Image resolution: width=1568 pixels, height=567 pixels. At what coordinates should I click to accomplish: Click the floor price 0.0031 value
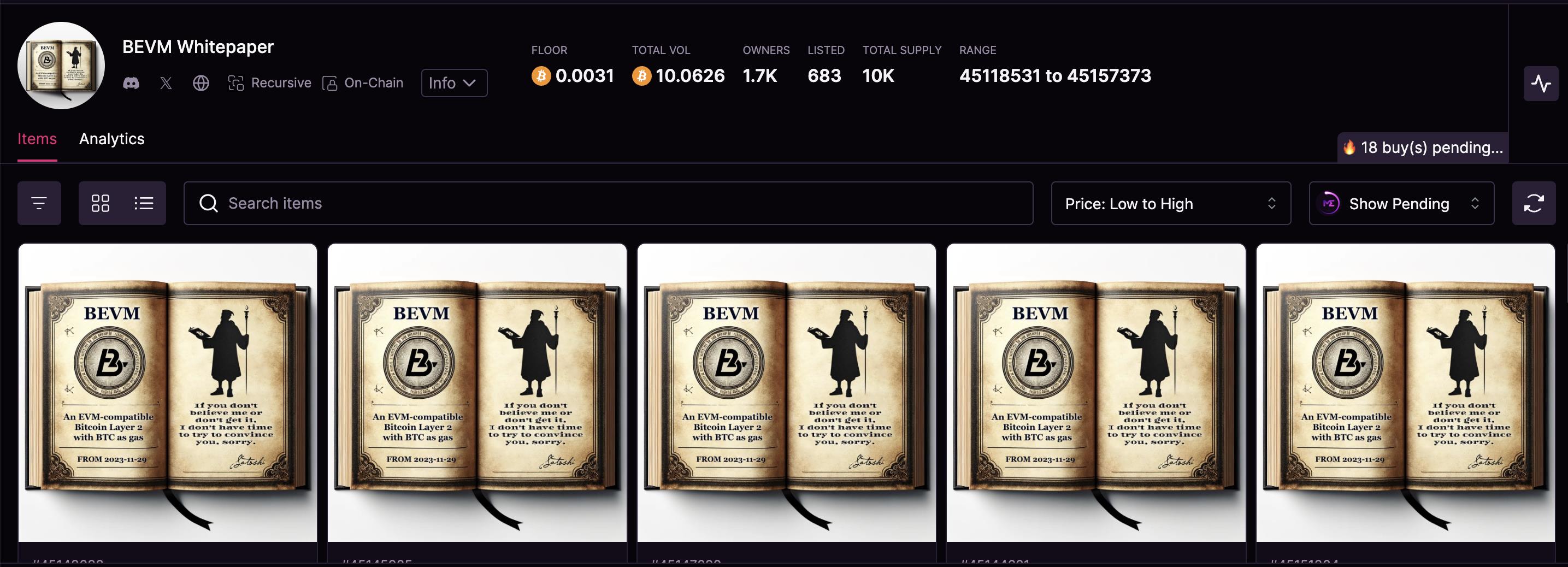(585, 75)
